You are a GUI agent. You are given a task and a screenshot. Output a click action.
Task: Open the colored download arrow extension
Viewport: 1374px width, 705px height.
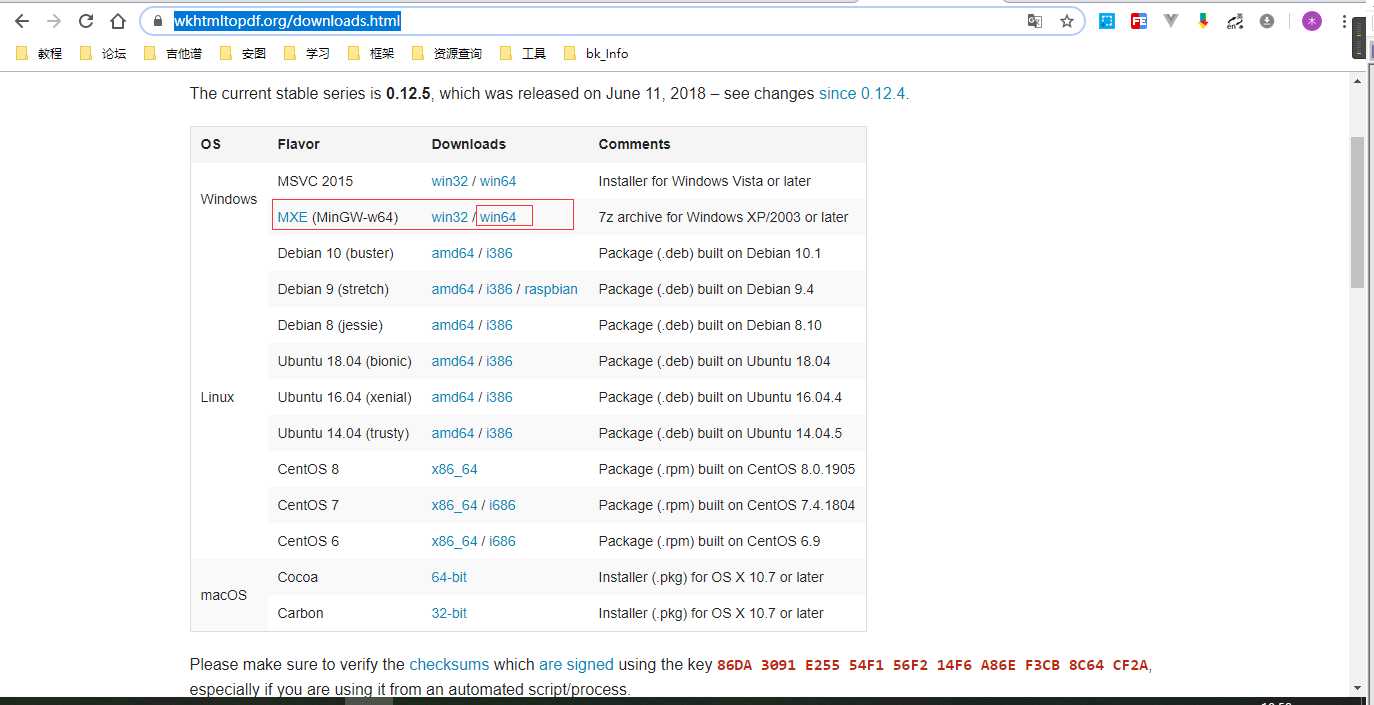[x=1203, y=21]
